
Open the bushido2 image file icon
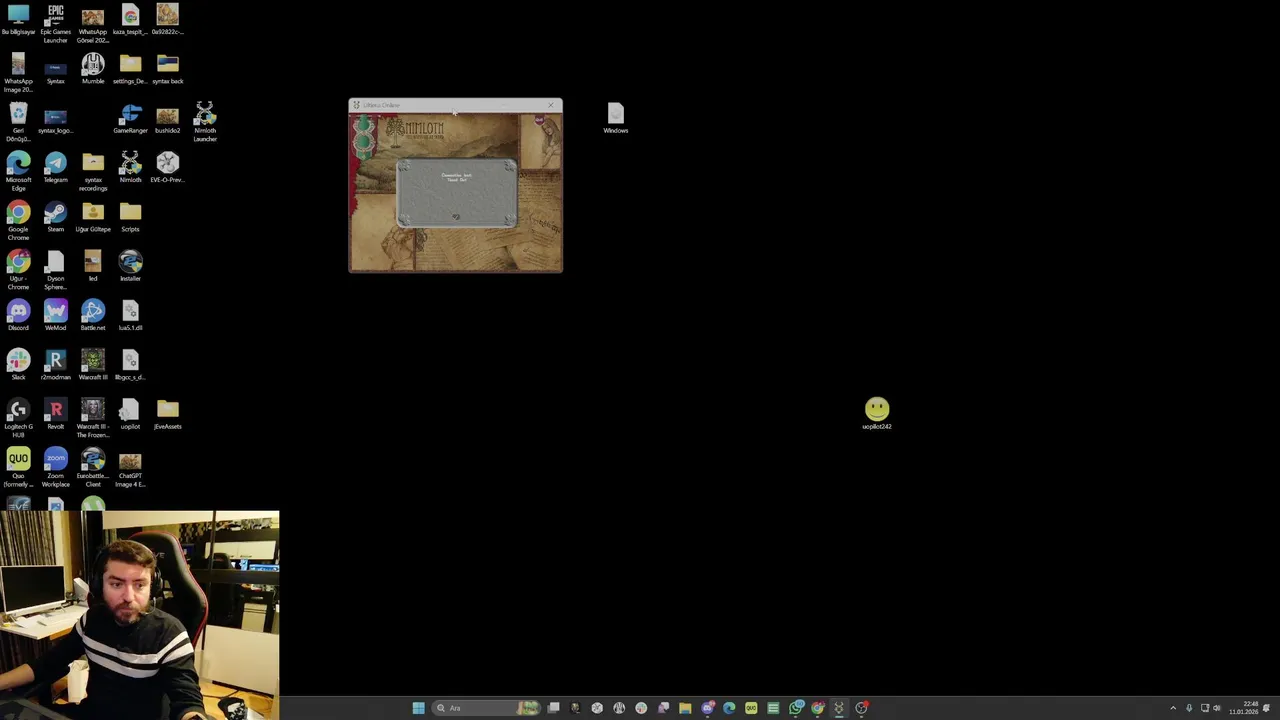(x=167, y=118)
